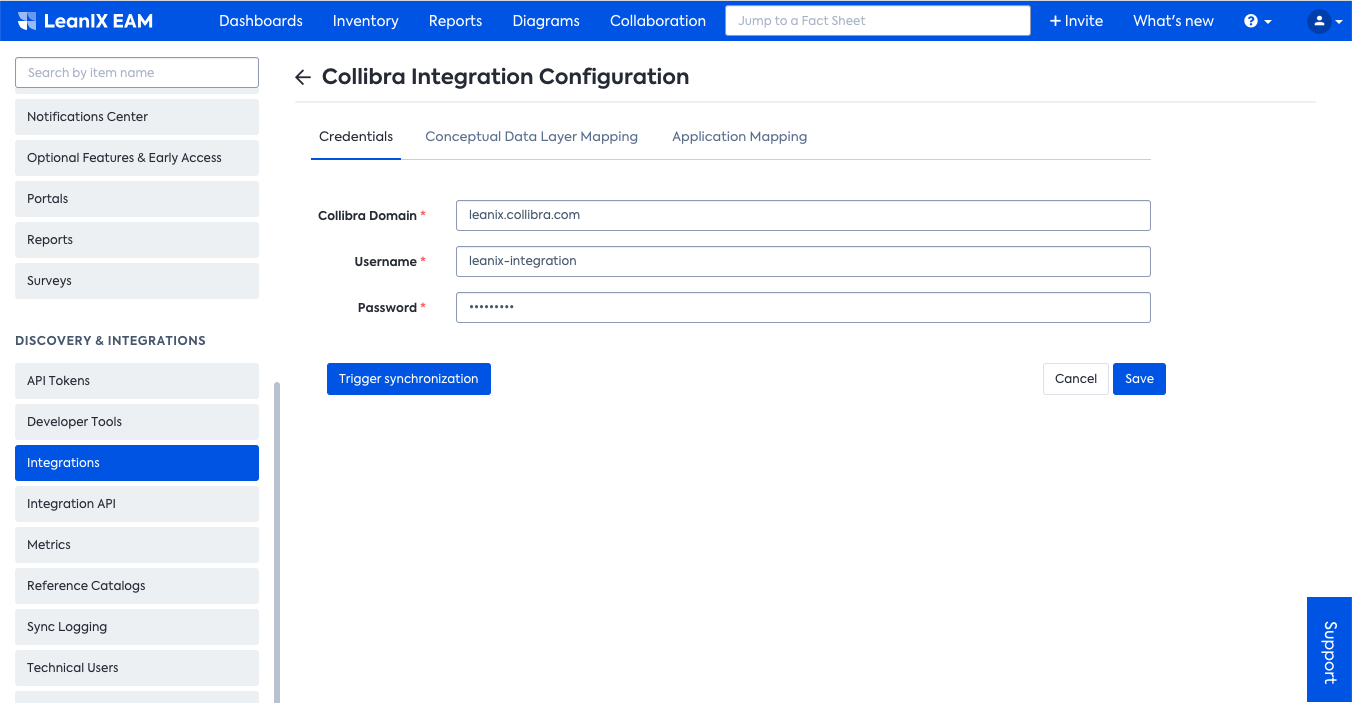Switch to the Application Mapping tab
1352x703 pixels.
[x=739, y=137]
